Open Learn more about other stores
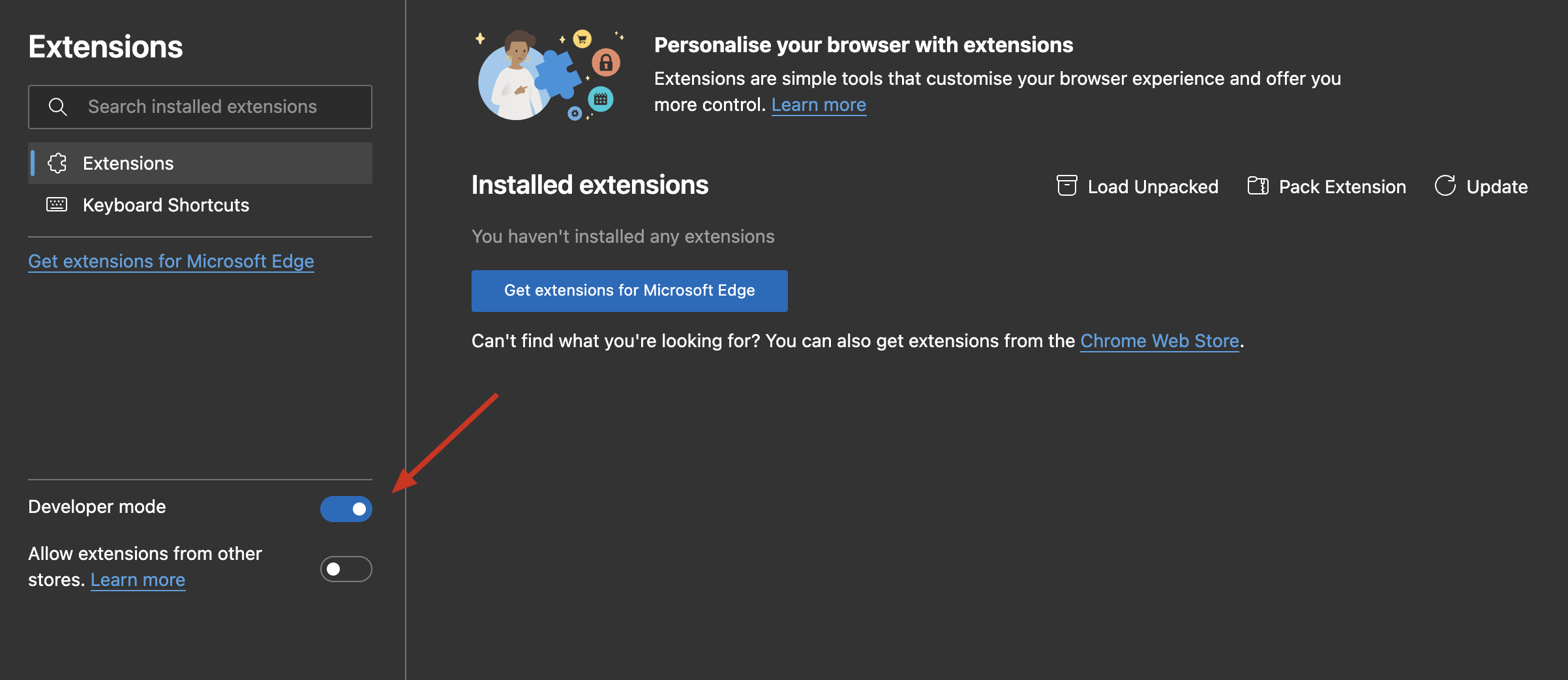The height and width of the screenshot is (680, 1568). point(138,580)
